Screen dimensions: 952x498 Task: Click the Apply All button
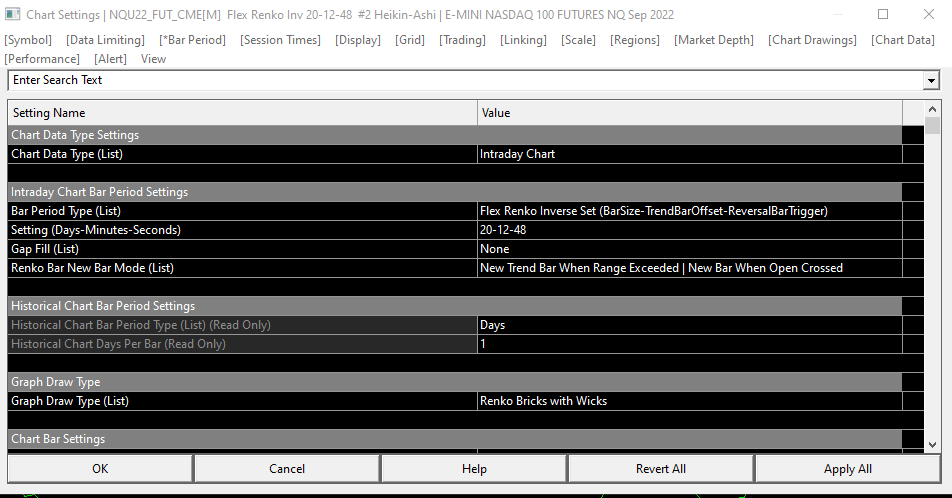pyautogui.click(x=848, y=469)
